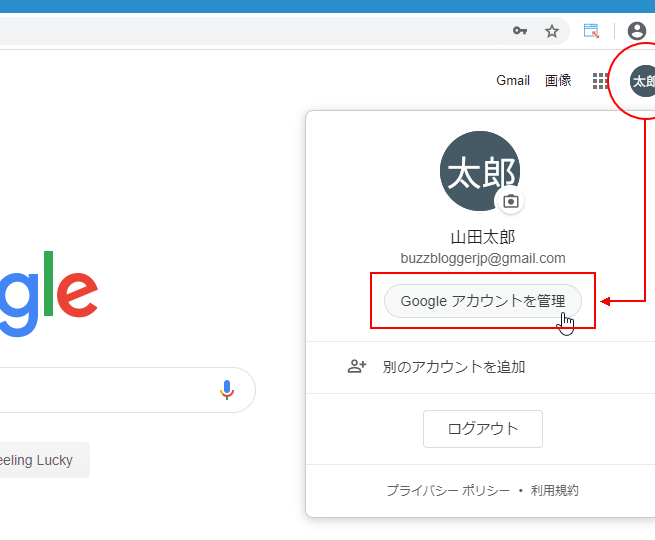This screenshot has height=540, width=655.
Task: Select 別のアカウントを追加 menu entry
Action: (x=480, y=367)
